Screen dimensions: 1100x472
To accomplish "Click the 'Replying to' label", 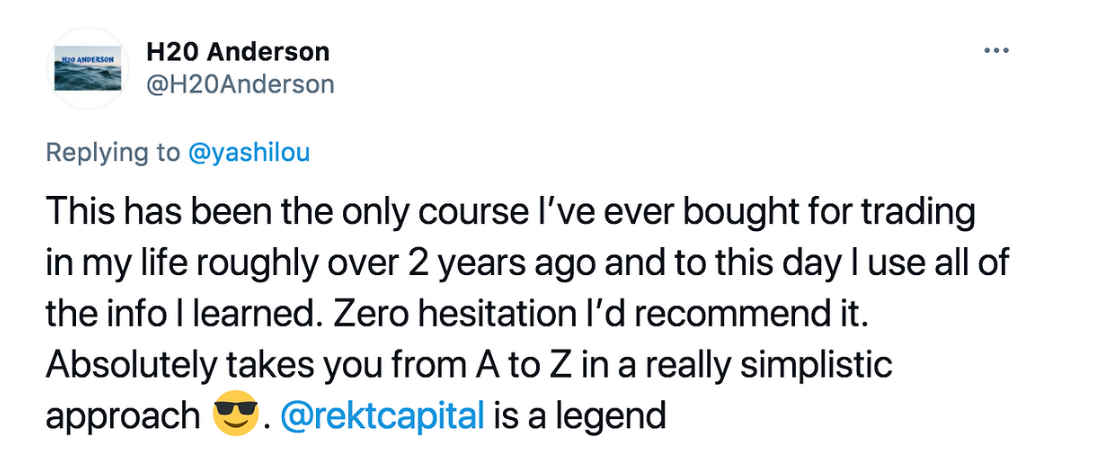I will click(114, 154).
